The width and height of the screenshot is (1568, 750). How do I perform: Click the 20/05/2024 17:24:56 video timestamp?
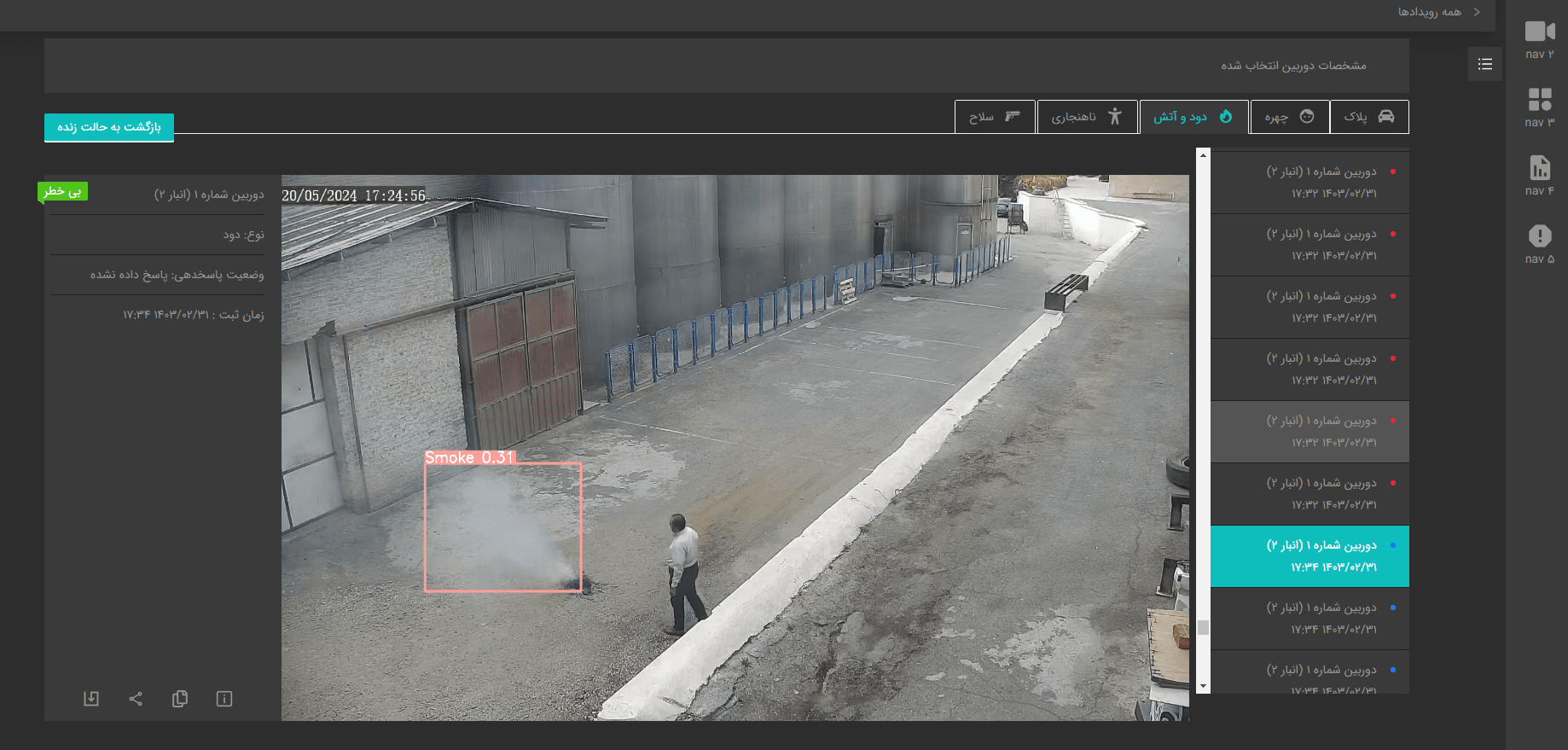pos(353,195)
